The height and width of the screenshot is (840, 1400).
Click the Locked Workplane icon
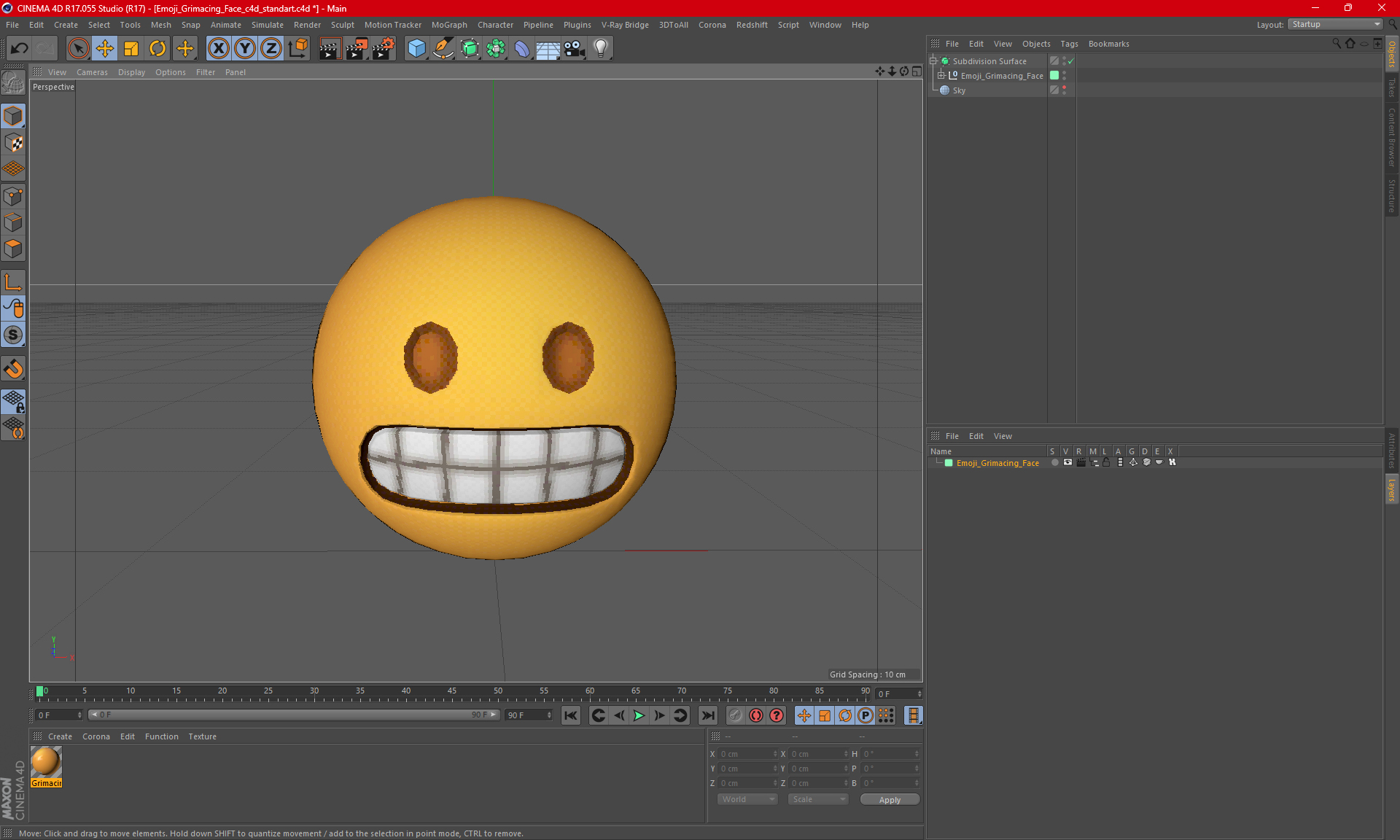click(x=13, y=401)
